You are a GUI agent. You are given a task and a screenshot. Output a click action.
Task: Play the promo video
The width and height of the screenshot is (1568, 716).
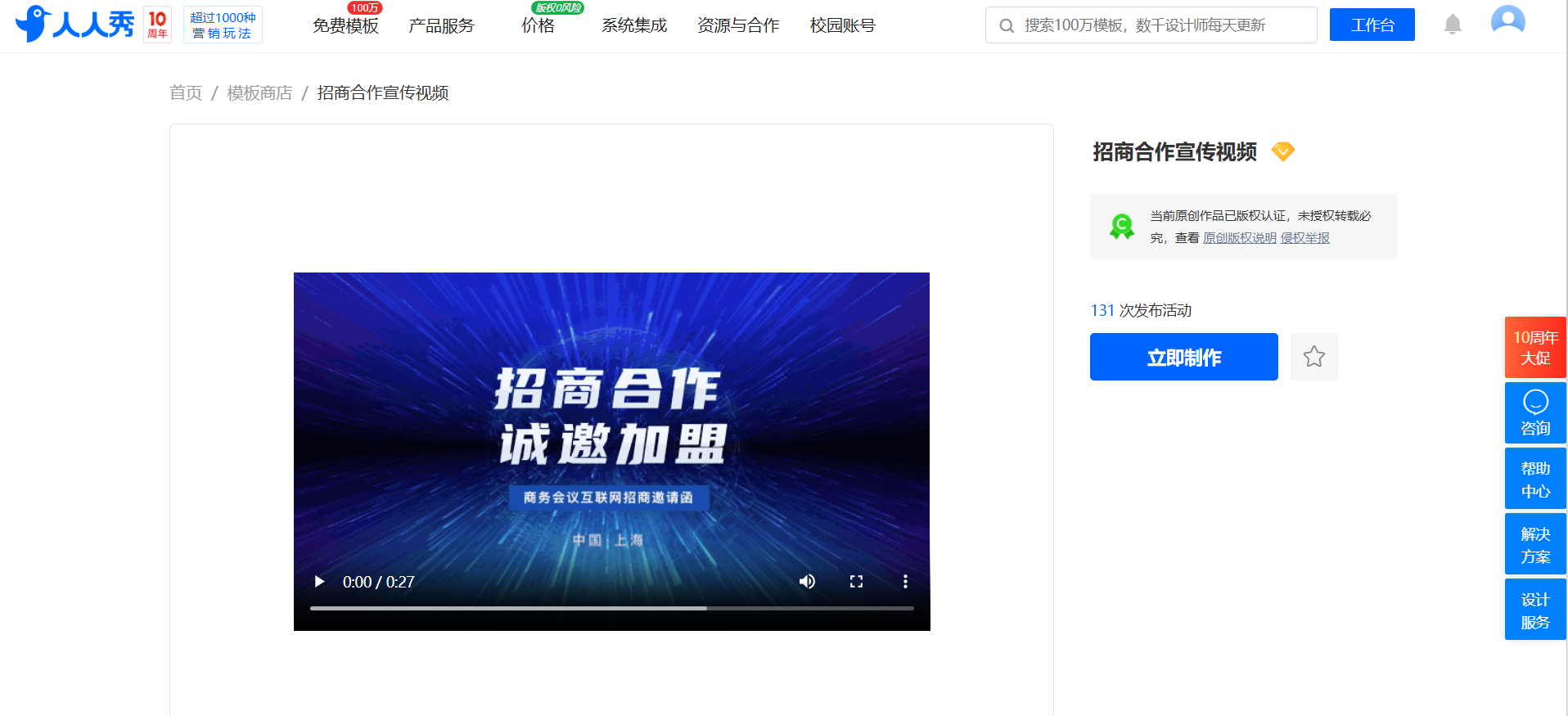click(319, 582)
